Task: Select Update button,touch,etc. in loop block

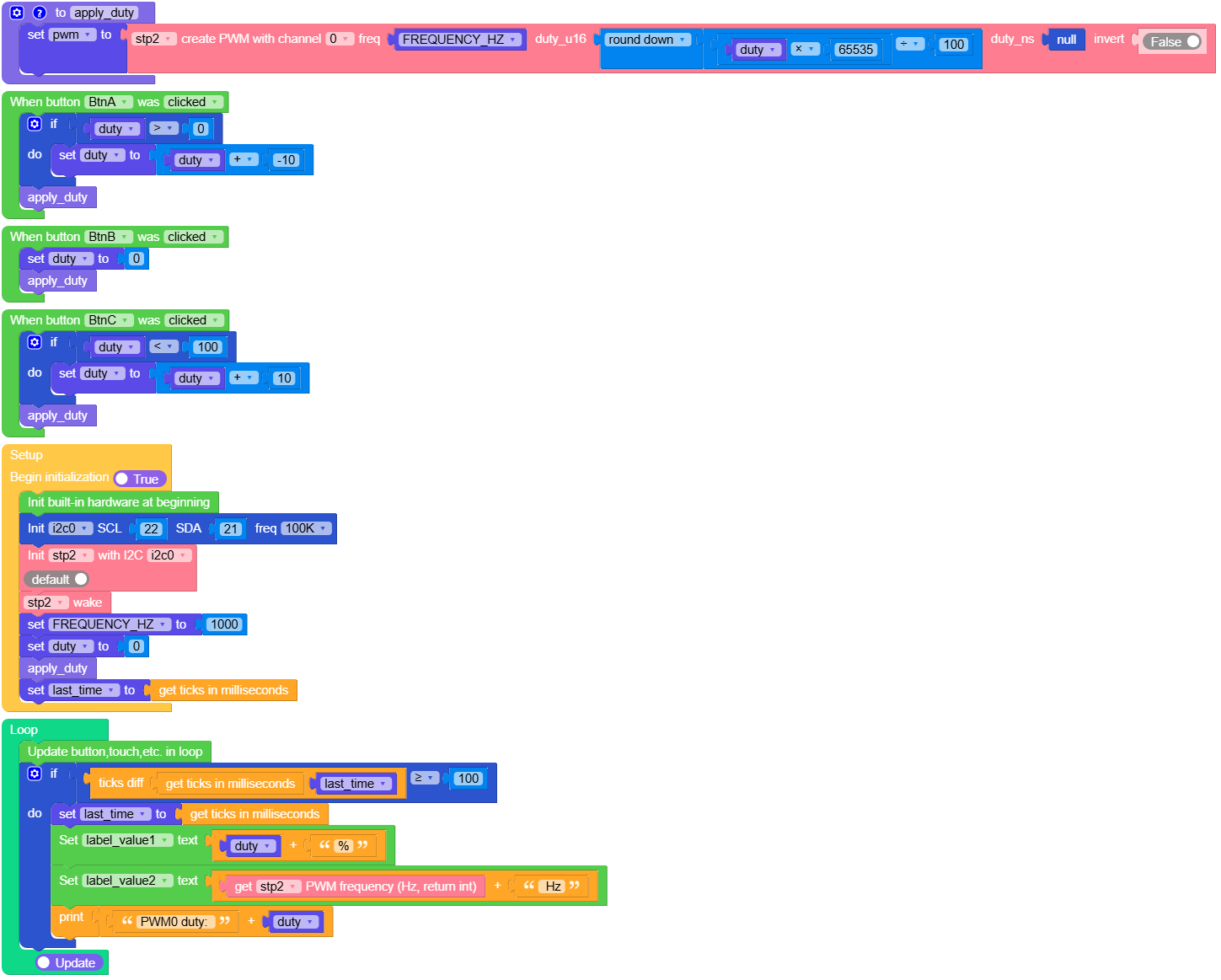Action: pyautogui.click(x=115, y=752)
